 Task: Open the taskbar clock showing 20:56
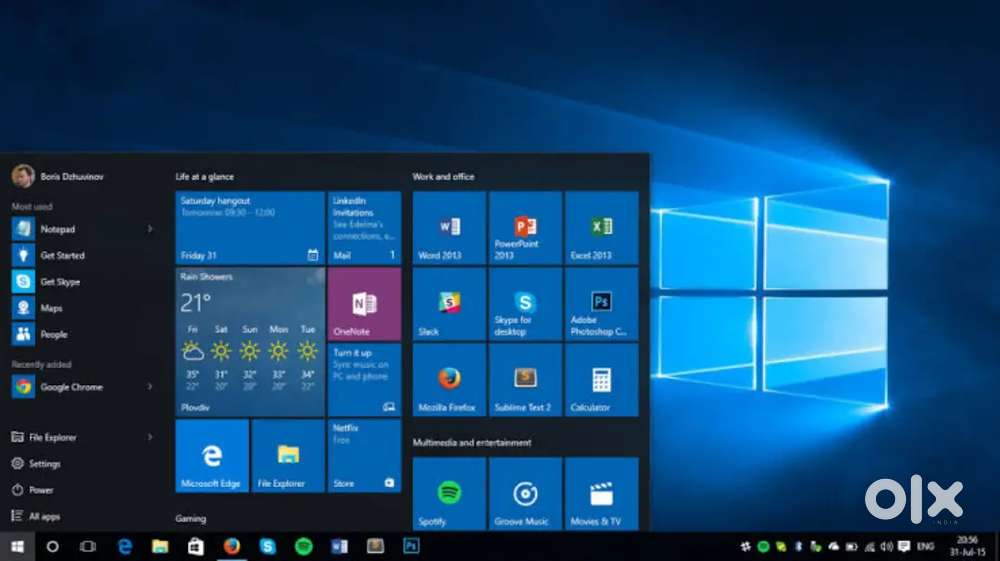(967, 546)
